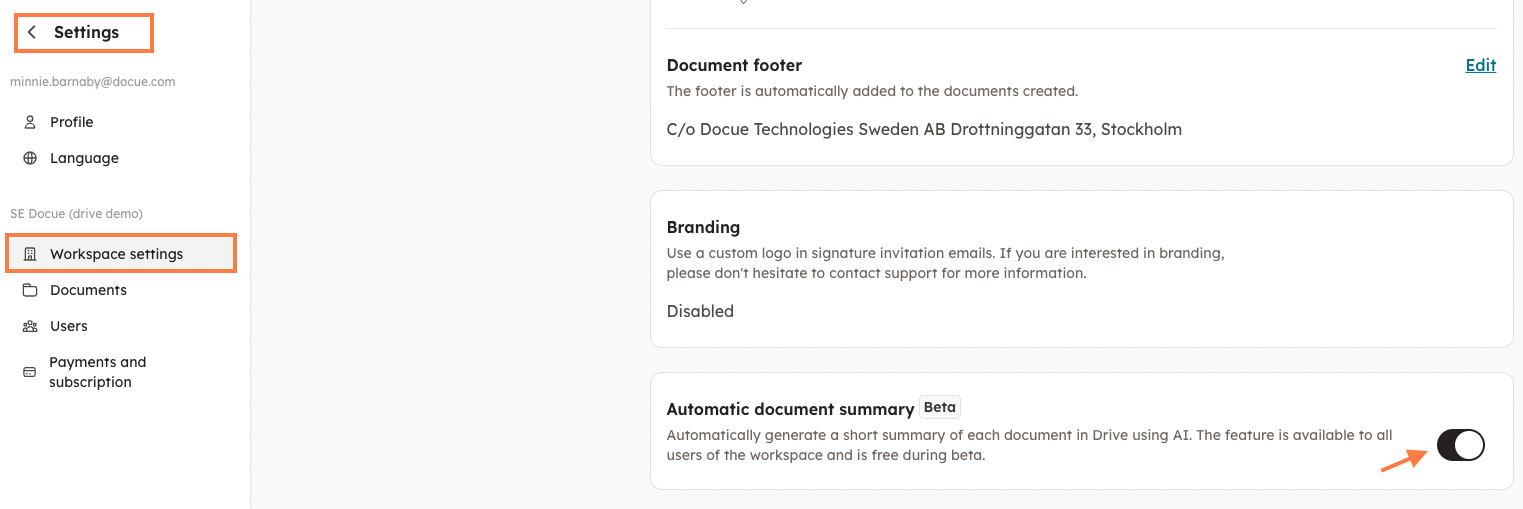The height and width of the screenshot is (509, 1523).
Task: Click the Payments credit card icon
Action: point(30,372)
